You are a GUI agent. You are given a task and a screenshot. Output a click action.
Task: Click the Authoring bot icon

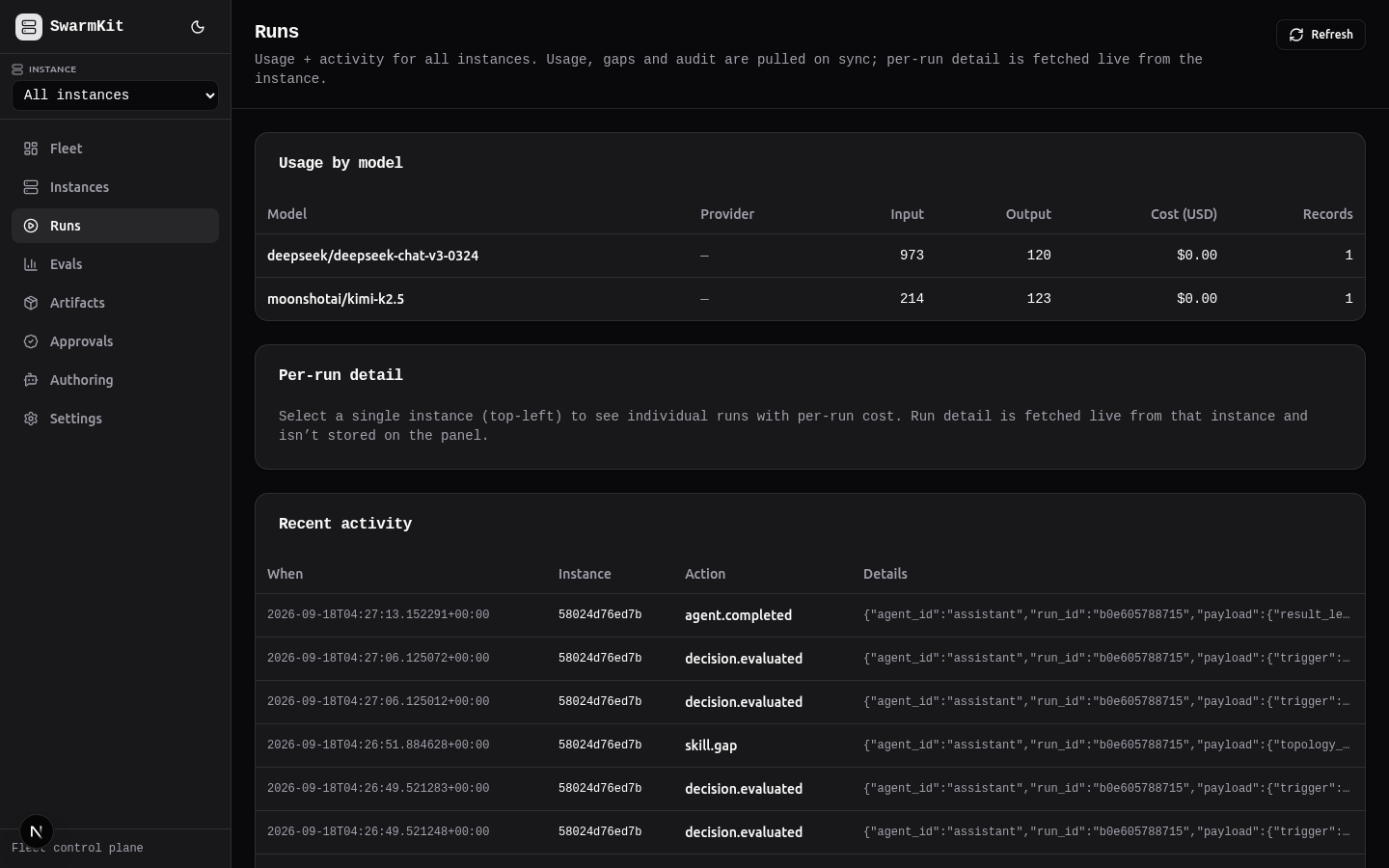pos(31,380)
